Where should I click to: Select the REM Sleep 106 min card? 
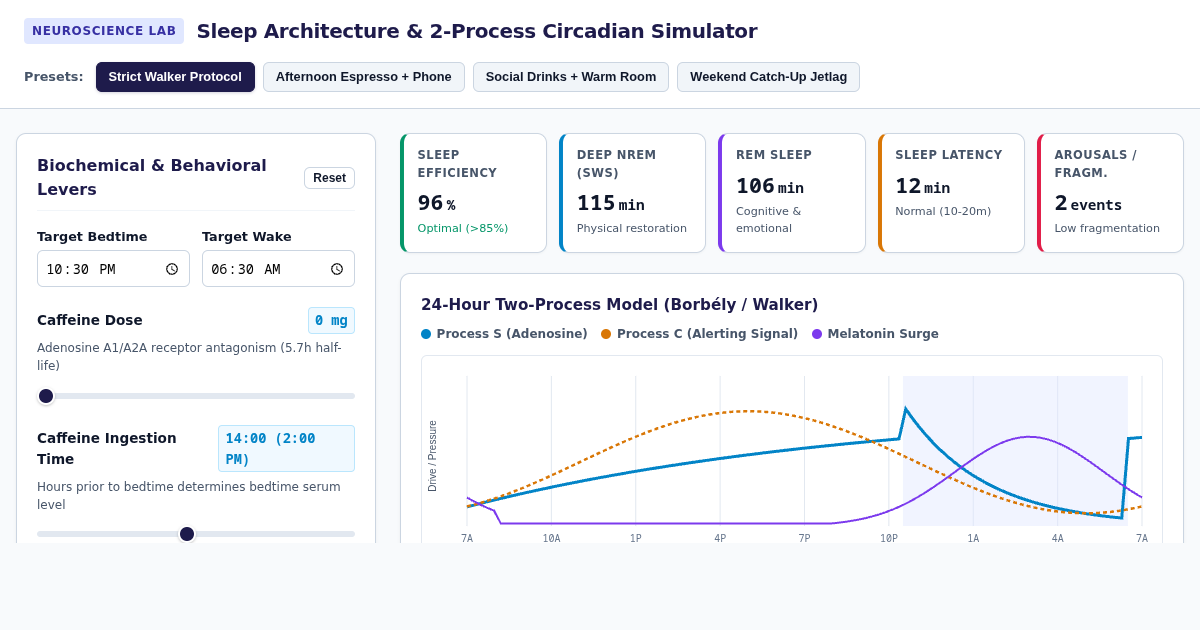coord(792,193)
